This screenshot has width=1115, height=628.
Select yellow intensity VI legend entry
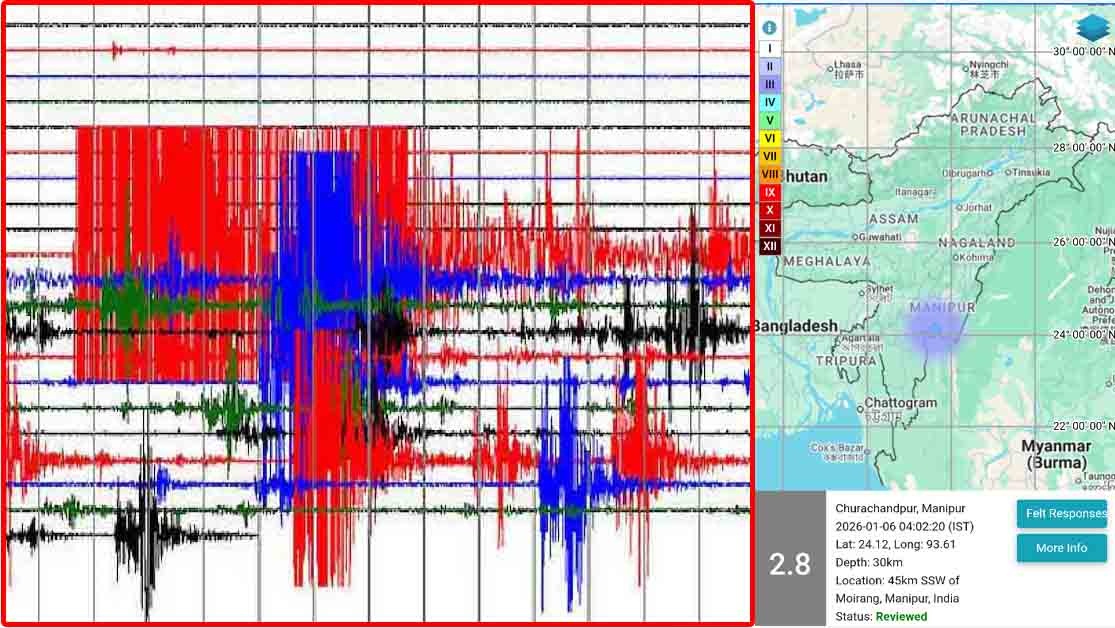[769, 138]
